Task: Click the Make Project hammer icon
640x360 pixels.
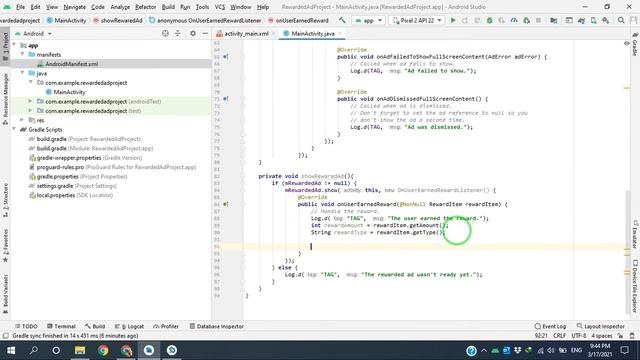Action: 342,20
